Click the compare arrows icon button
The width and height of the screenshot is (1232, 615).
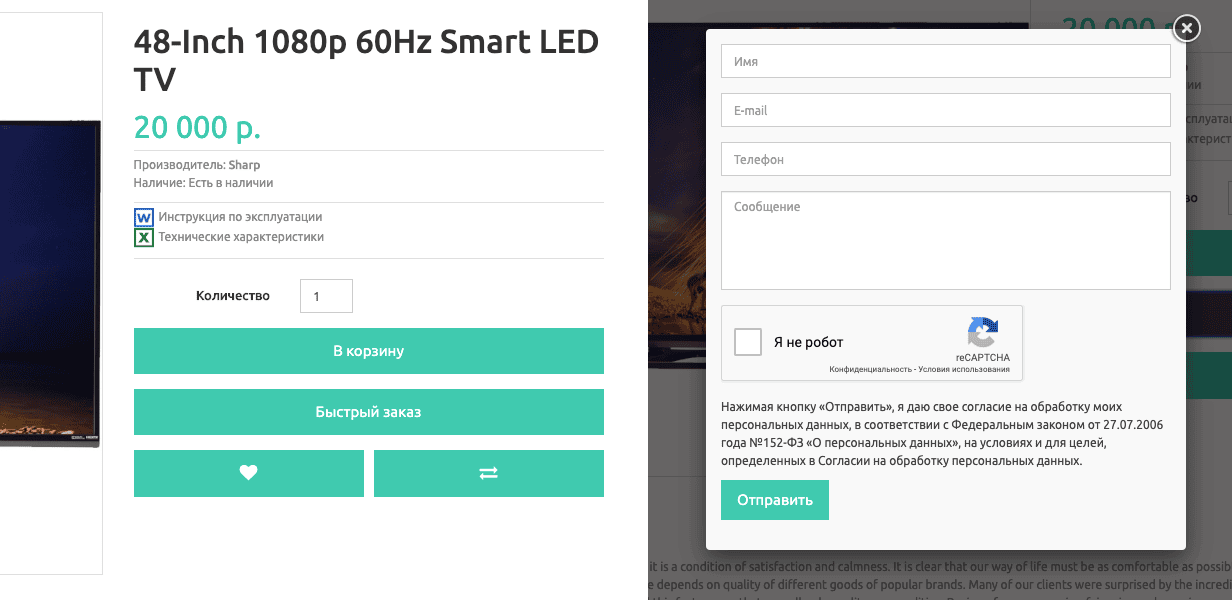tap(489, 473)
